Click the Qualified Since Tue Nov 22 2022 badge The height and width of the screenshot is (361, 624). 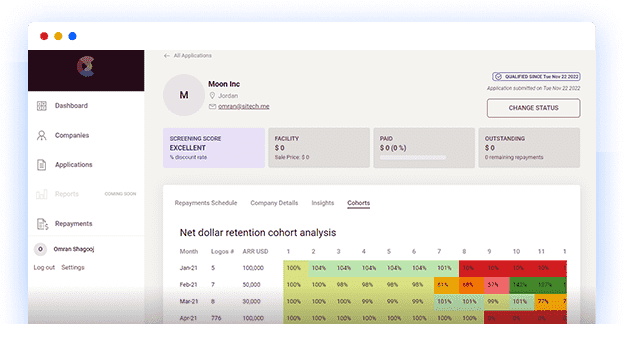coord(536,76)
